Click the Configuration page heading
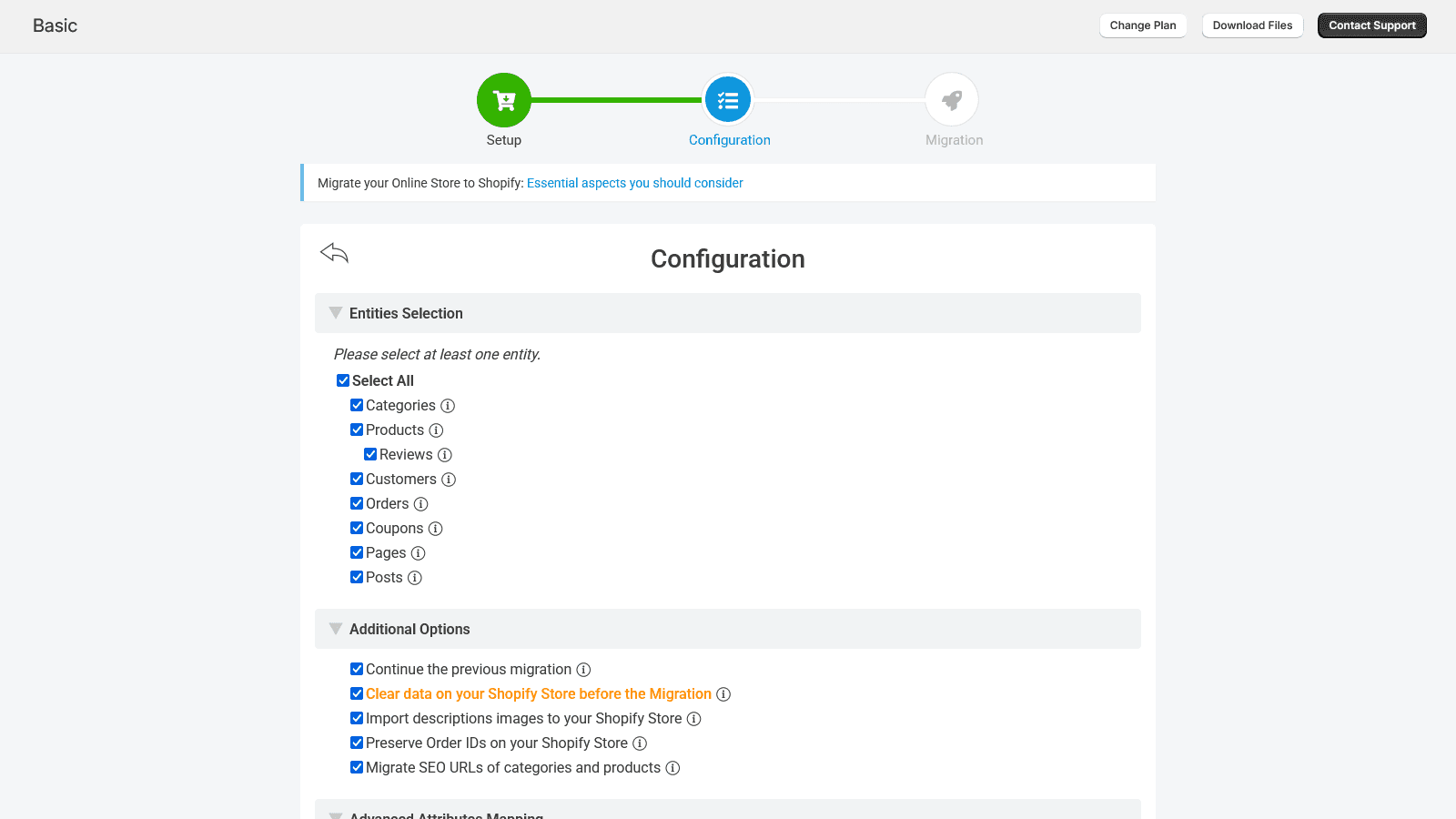 [728, 259]
